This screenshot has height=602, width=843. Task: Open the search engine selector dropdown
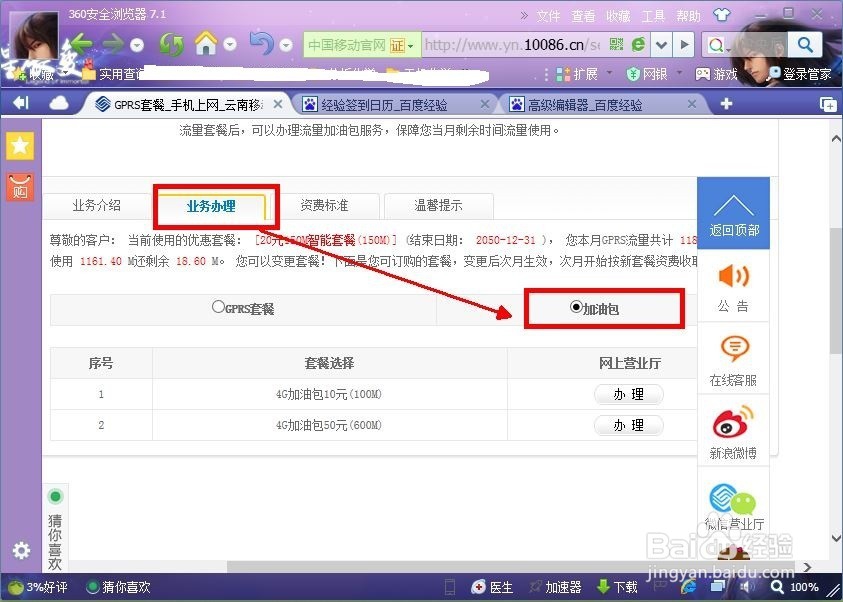(x=718, y=46)
